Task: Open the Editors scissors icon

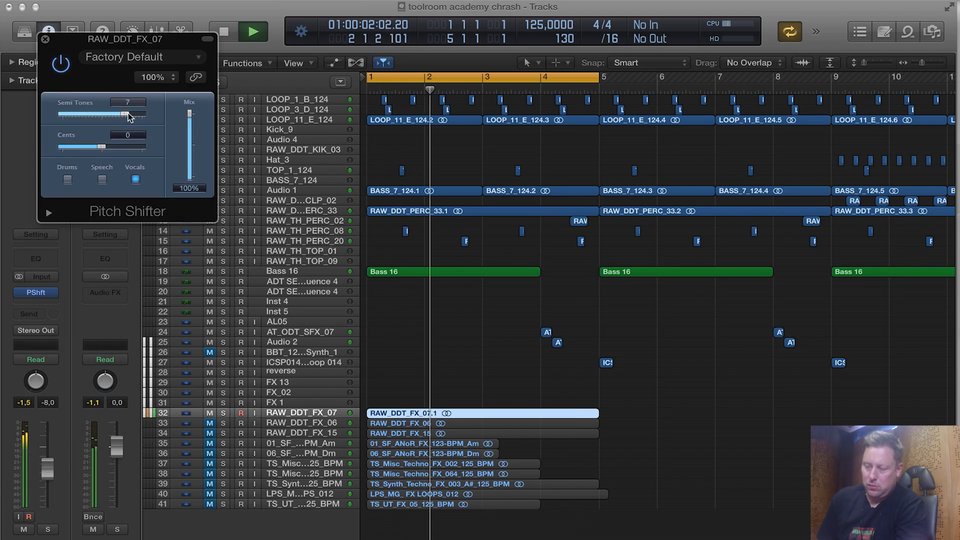Action: [x=181, y=30]
